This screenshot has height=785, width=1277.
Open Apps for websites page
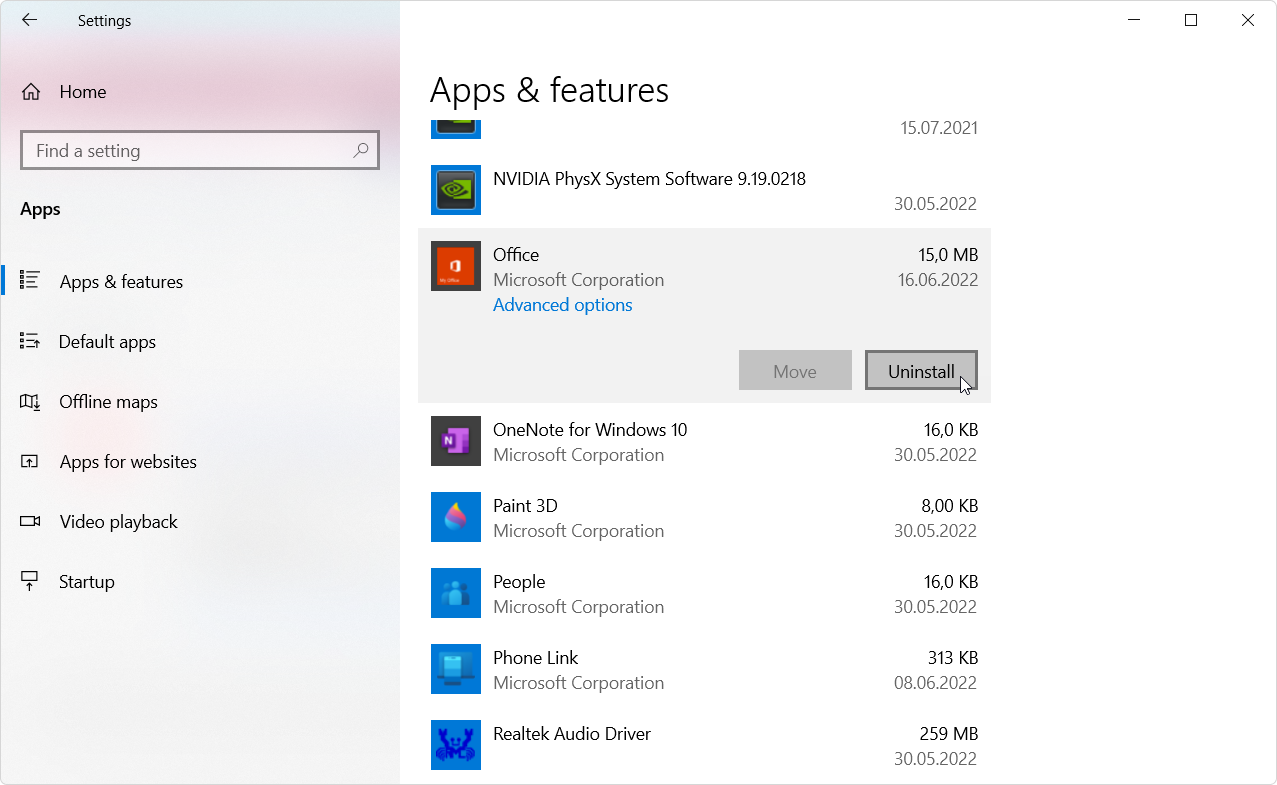pyautogui.click(x=200, y=462)
